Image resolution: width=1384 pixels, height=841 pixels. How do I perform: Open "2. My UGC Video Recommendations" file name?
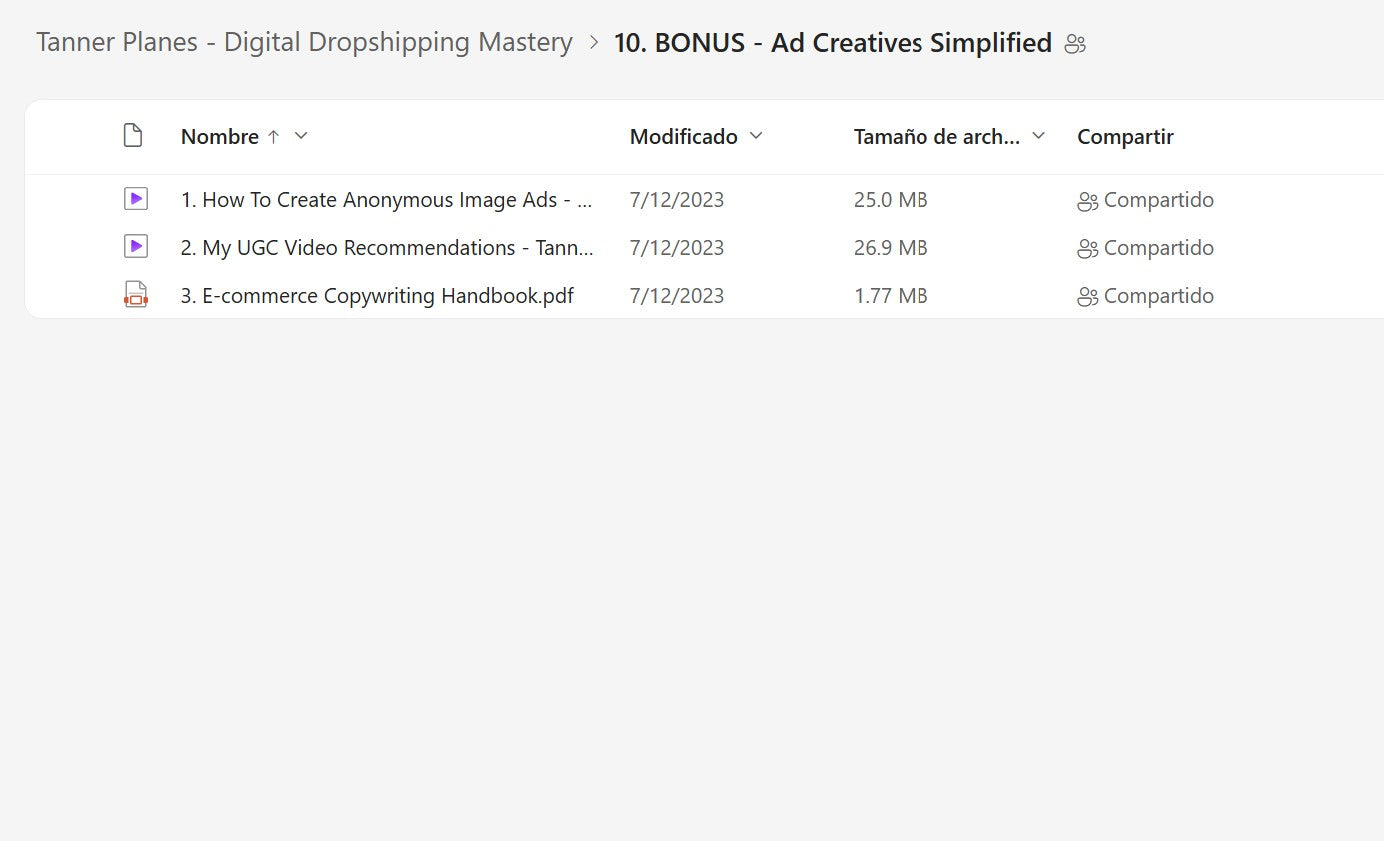[386, 248]
